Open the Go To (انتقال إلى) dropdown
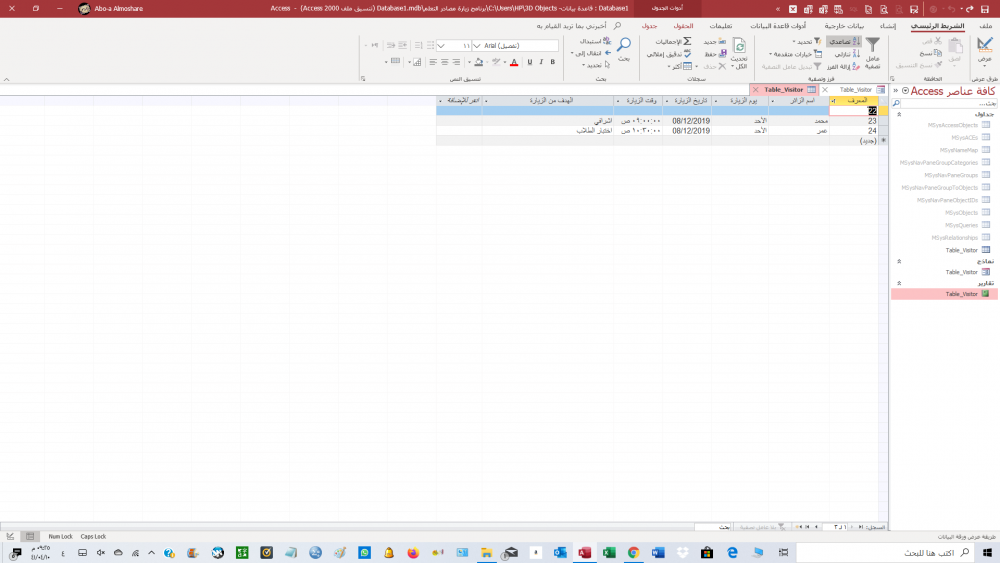Viewport: 1000px width, 563px height. 591,54
